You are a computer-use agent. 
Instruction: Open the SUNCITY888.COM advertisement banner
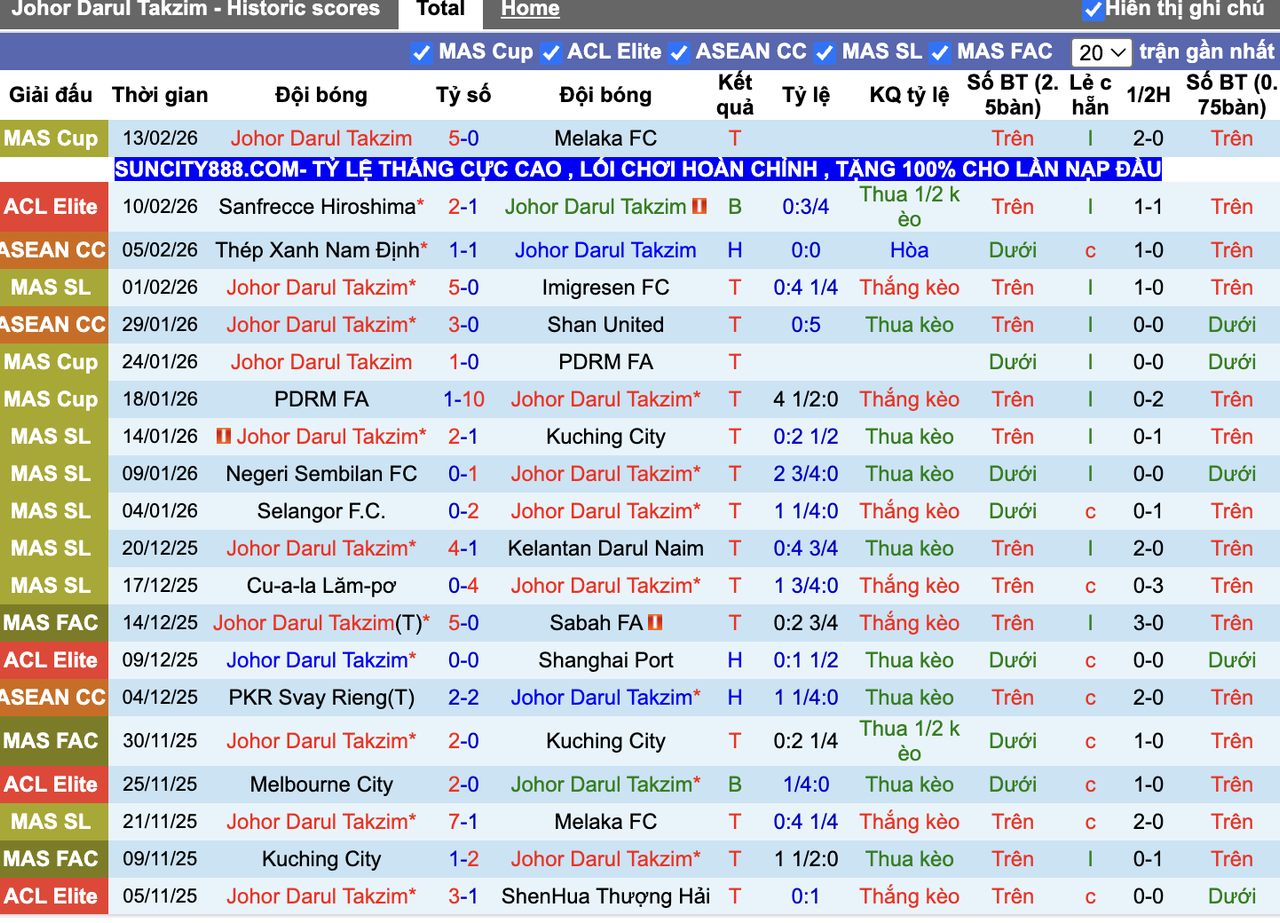[638, 169]
